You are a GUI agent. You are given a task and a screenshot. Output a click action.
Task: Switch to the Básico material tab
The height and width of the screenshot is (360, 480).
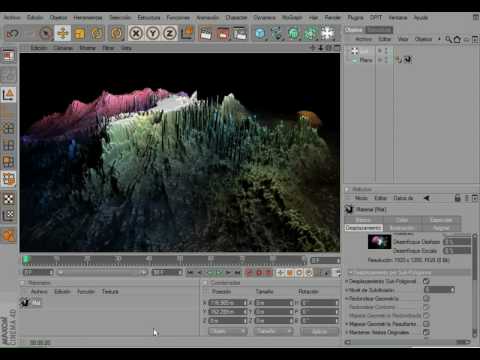click(x=363, y=220)
